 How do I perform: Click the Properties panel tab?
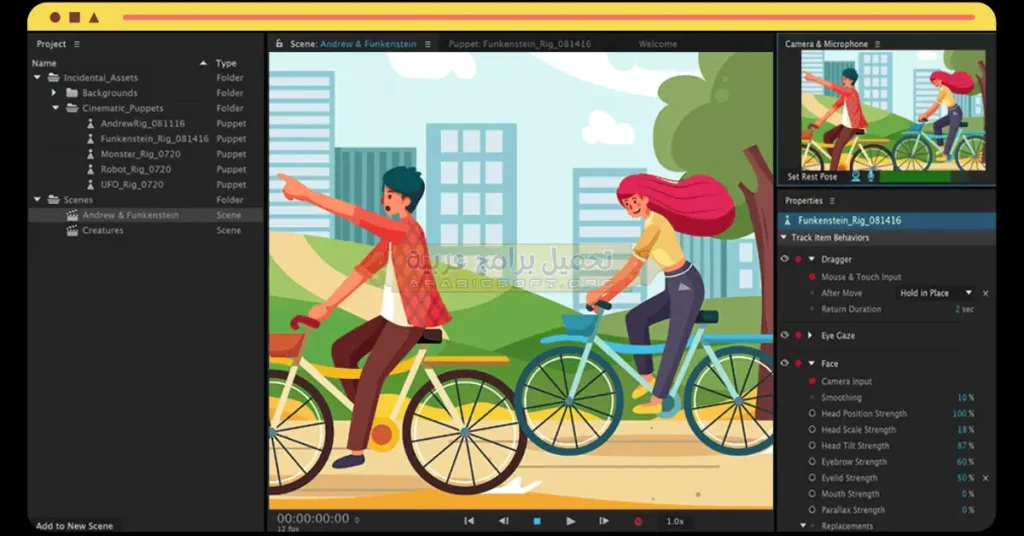coord(803,201)
